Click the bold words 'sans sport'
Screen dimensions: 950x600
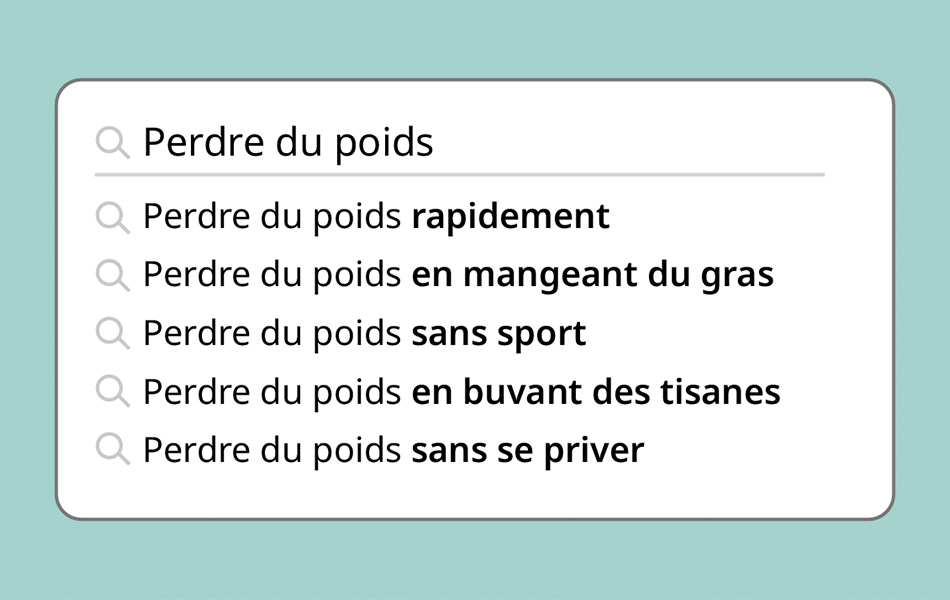tap(499, 334)
